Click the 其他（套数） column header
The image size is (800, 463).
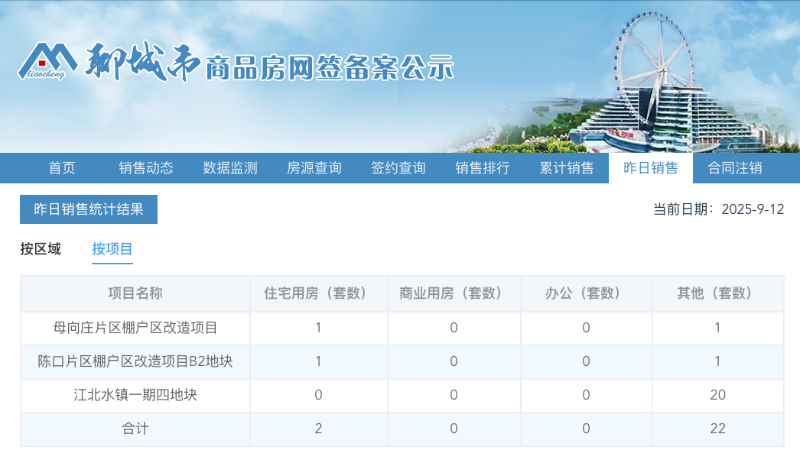(x=717, y=294)
